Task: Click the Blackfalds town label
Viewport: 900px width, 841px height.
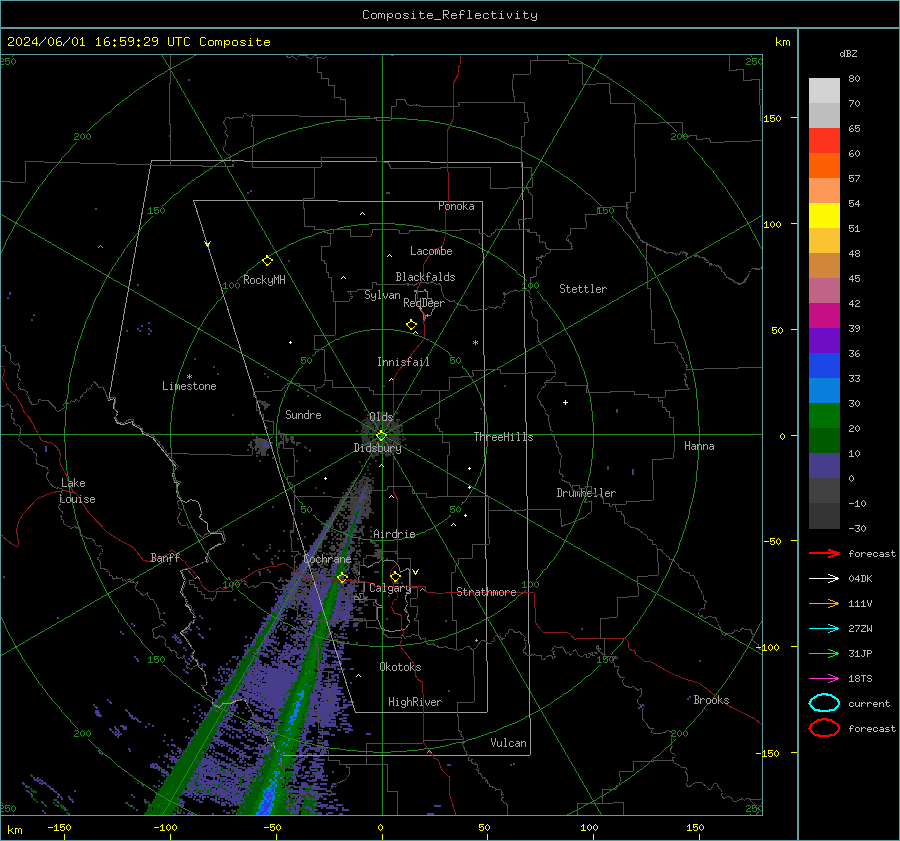Action: click(425, 277)
